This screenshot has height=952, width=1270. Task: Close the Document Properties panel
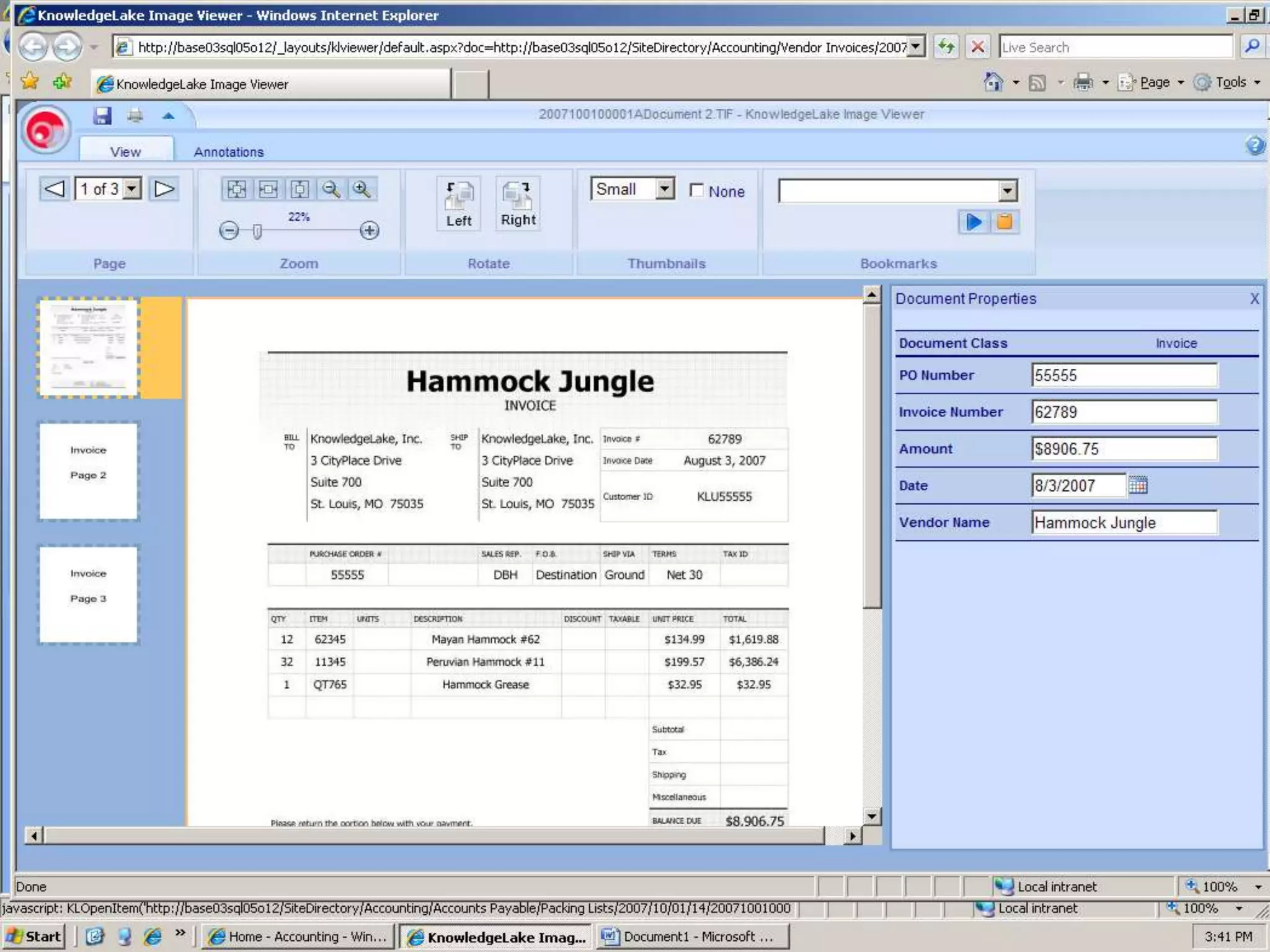pyautogui.click(x=1254, y=299)
